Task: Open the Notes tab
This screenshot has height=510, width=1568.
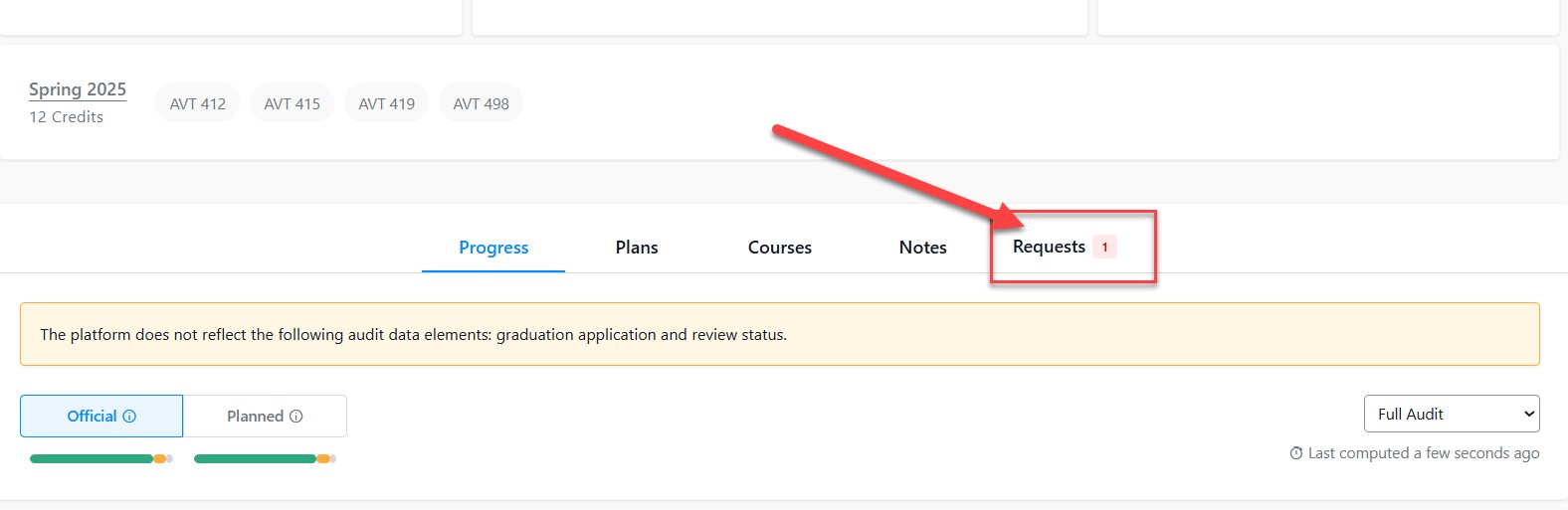Action: 922,248
